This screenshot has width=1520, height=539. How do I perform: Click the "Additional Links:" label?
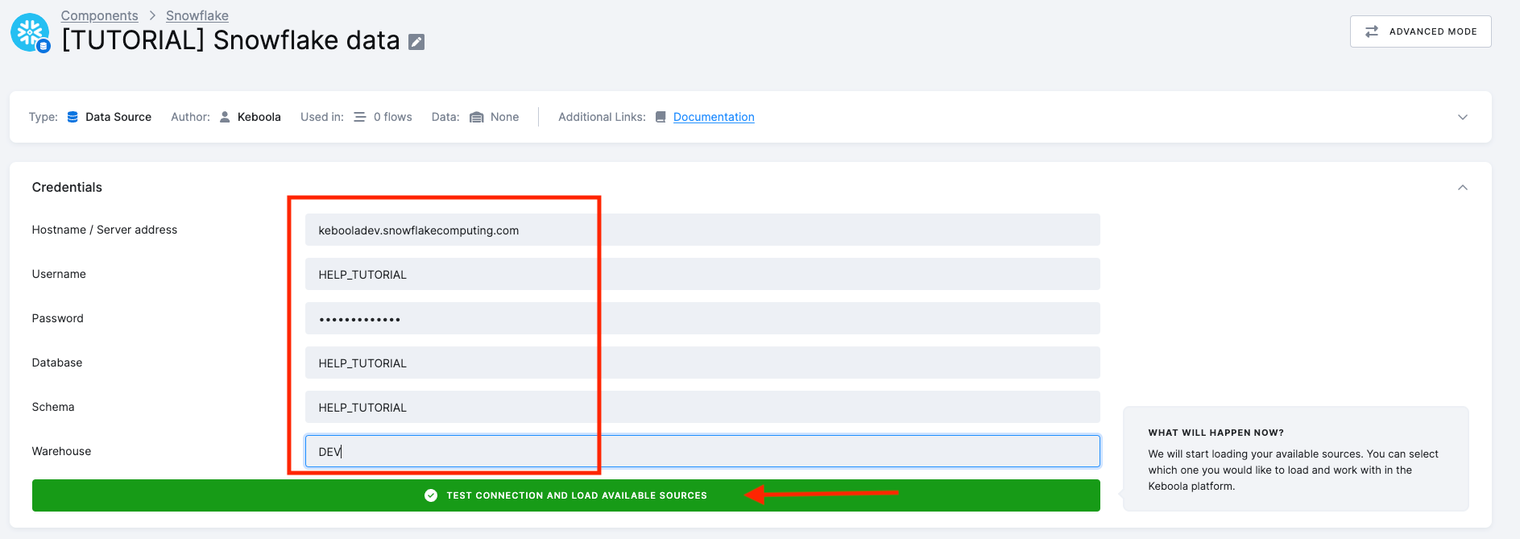point(601,117)
